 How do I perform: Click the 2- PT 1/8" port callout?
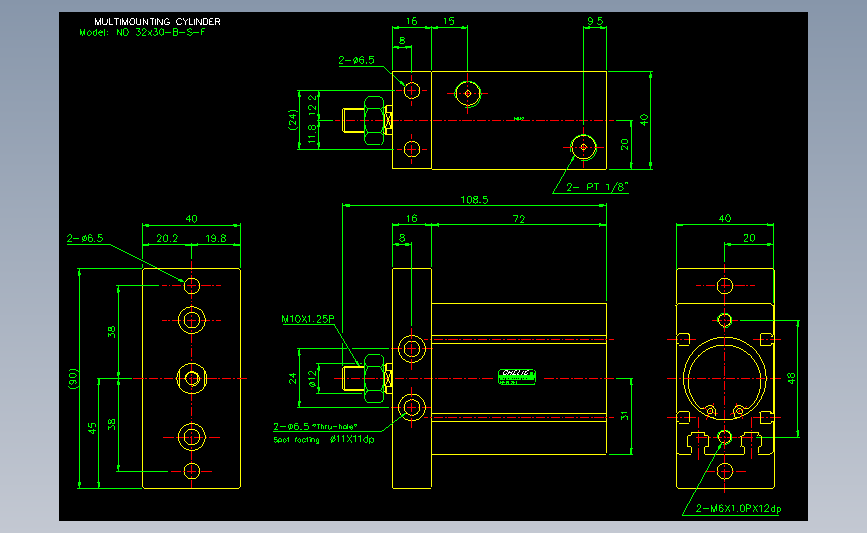point(598,187)
